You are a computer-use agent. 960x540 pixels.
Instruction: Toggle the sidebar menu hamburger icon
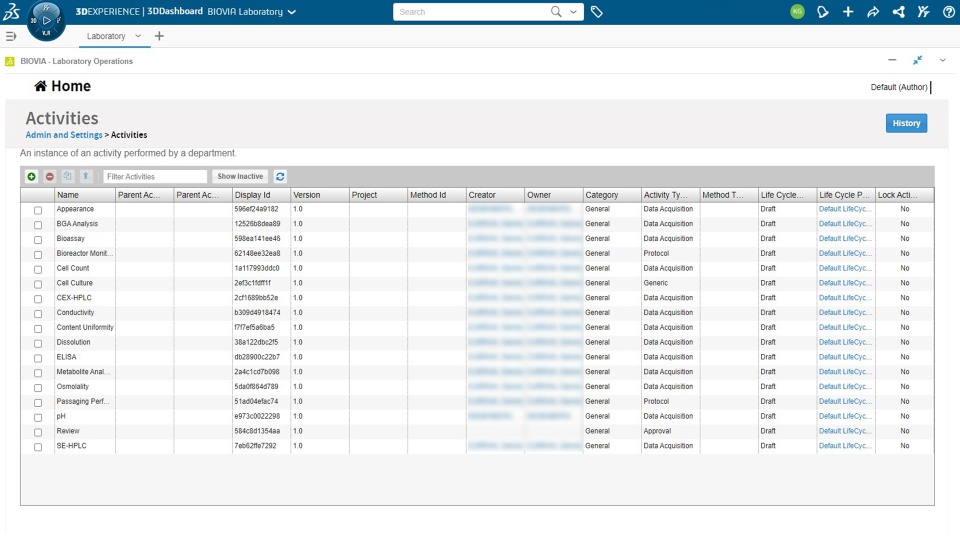coord(10,36)
